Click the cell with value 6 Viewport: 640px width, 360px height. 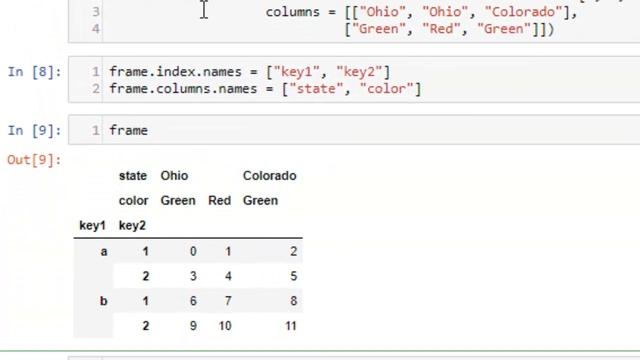click(193, 301)
